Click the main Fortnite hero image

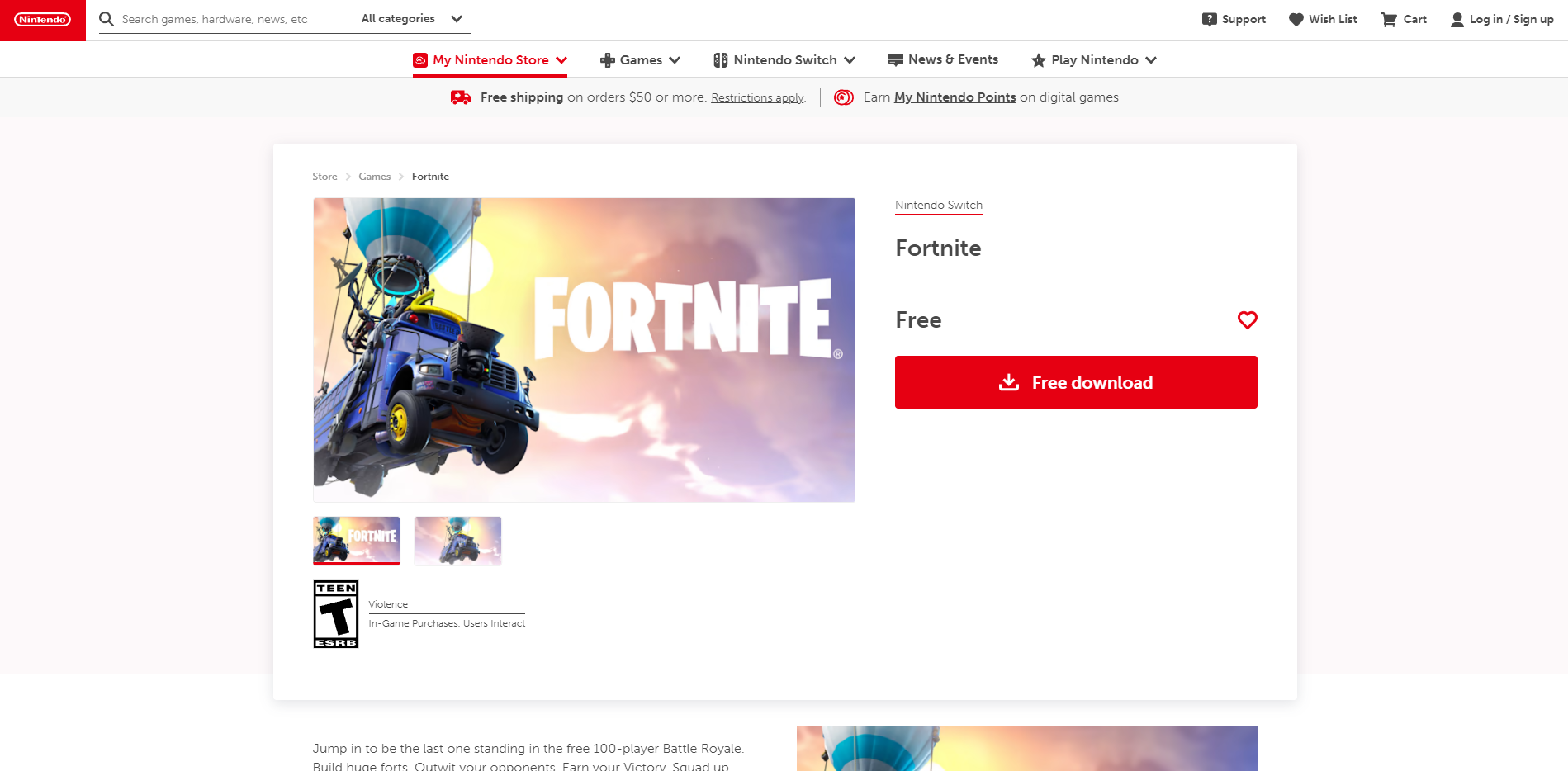coord(584,350)
